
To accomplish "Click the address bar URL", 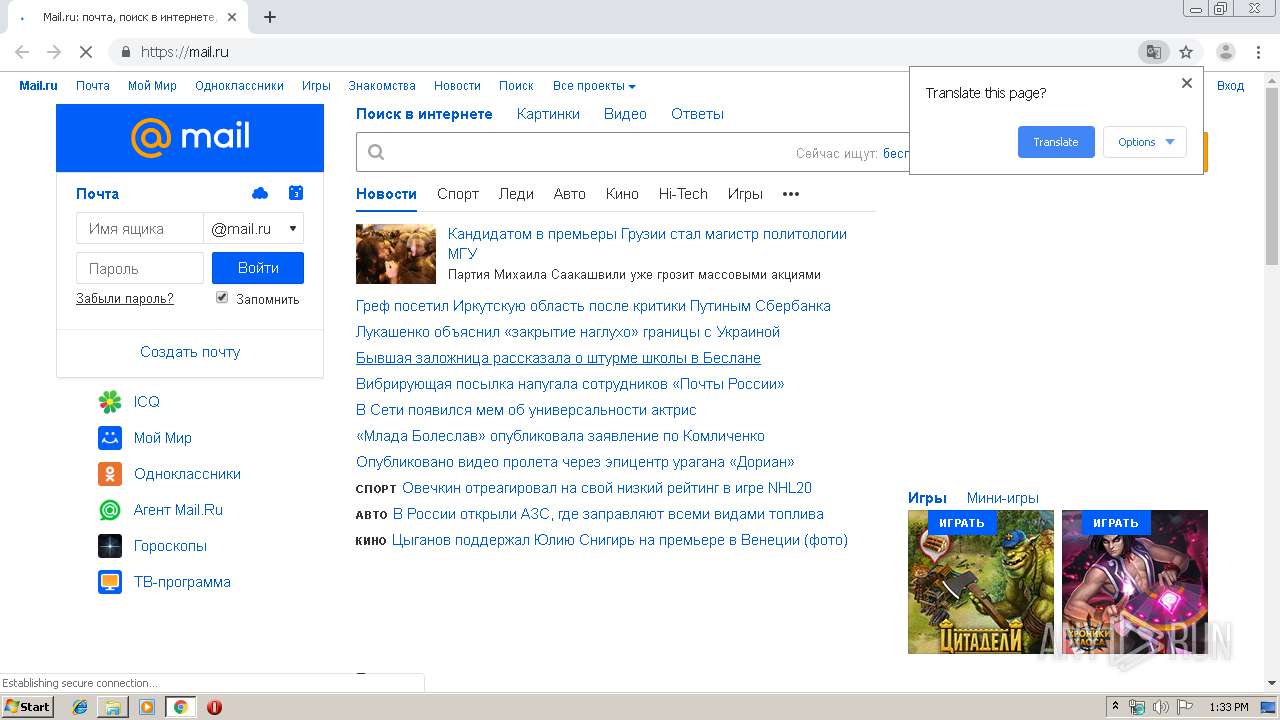I will [x=185, y=52].
